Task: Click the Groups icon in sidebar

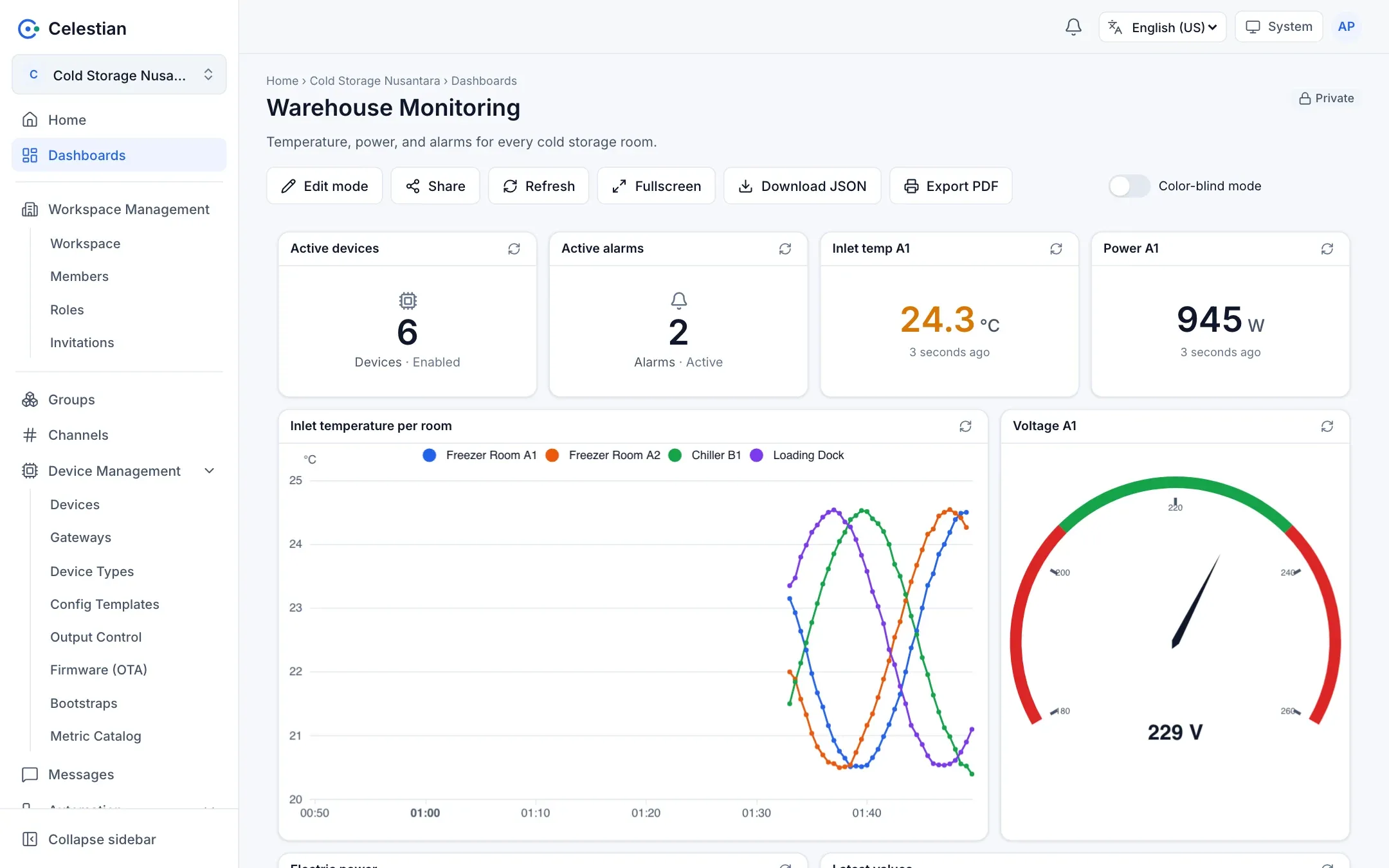Action: pos(30,399)
